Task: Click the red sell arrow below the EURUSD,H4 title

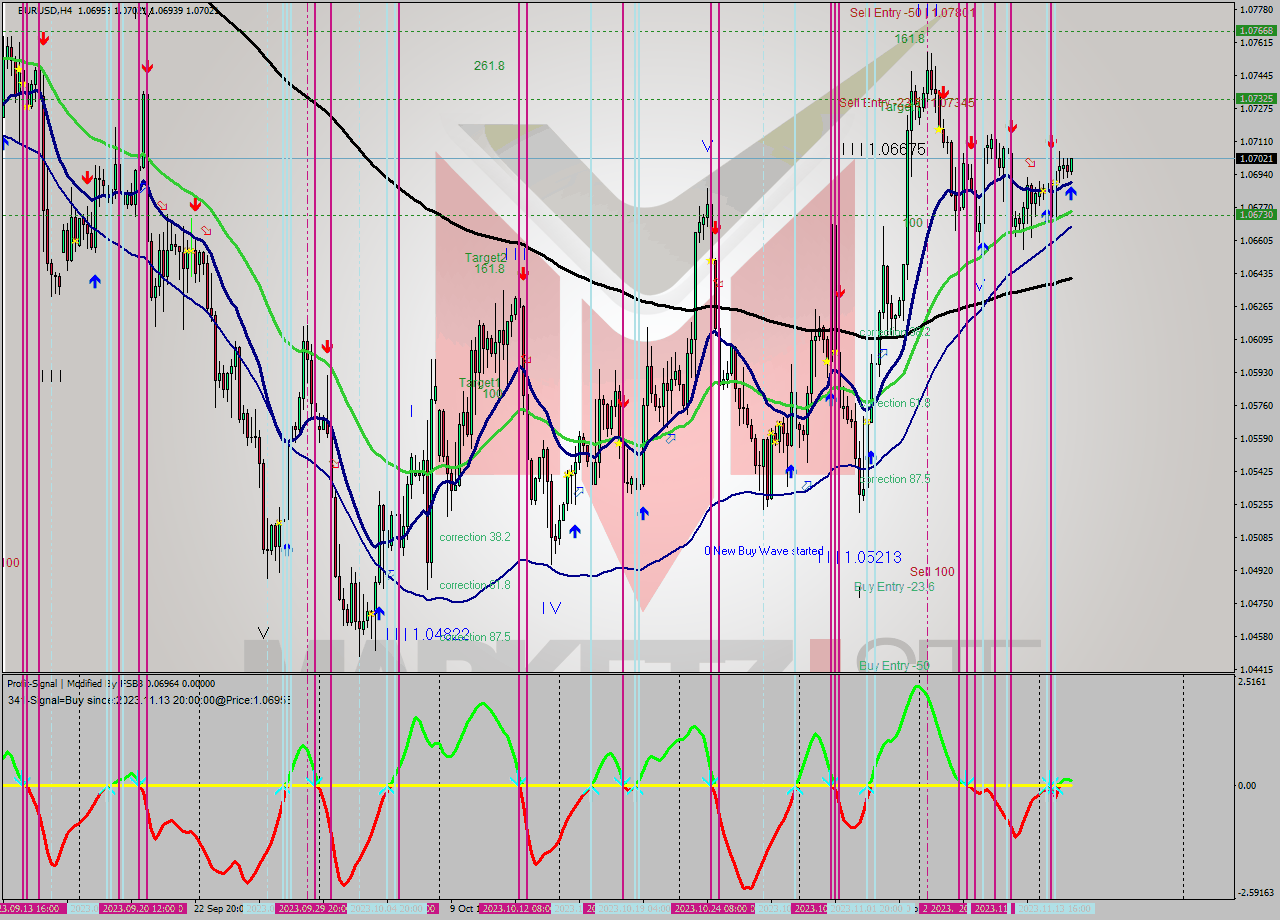Action: (x=45, y=38)
